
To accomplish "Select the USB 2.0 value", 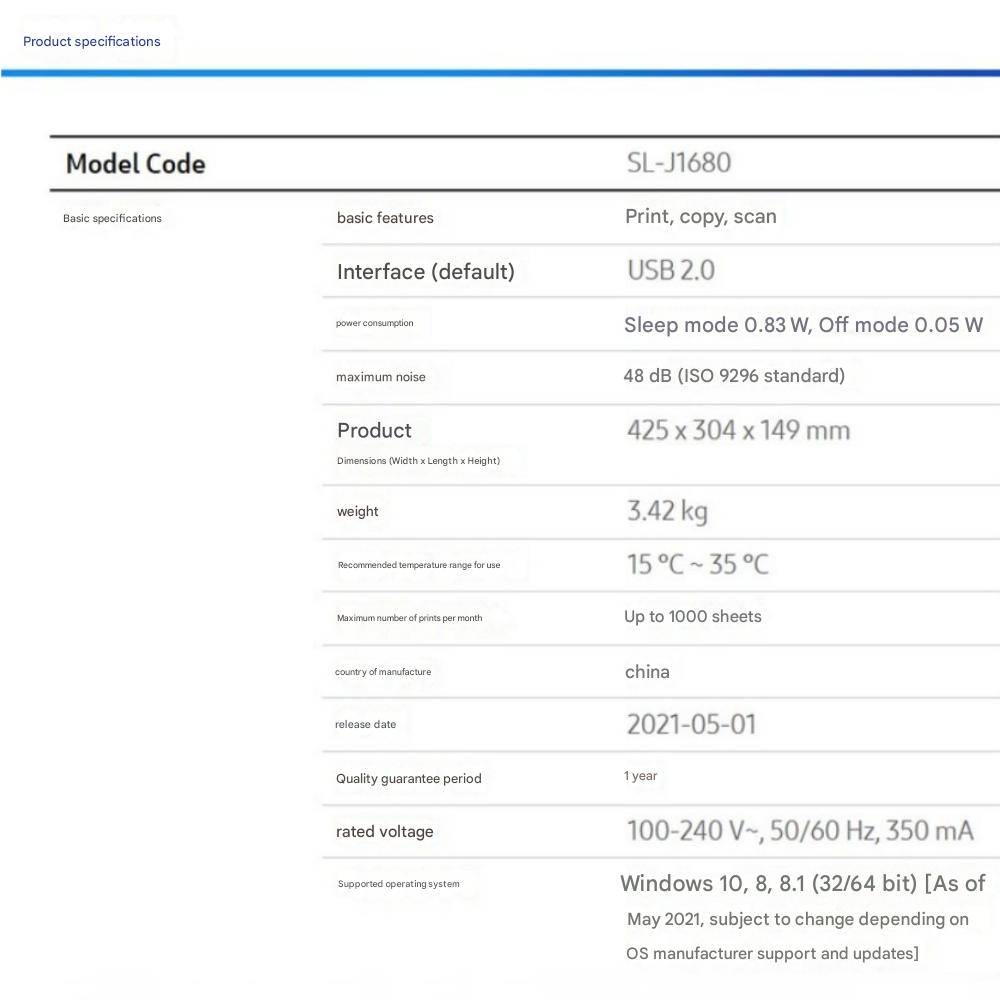I will (x=671, y=270).
